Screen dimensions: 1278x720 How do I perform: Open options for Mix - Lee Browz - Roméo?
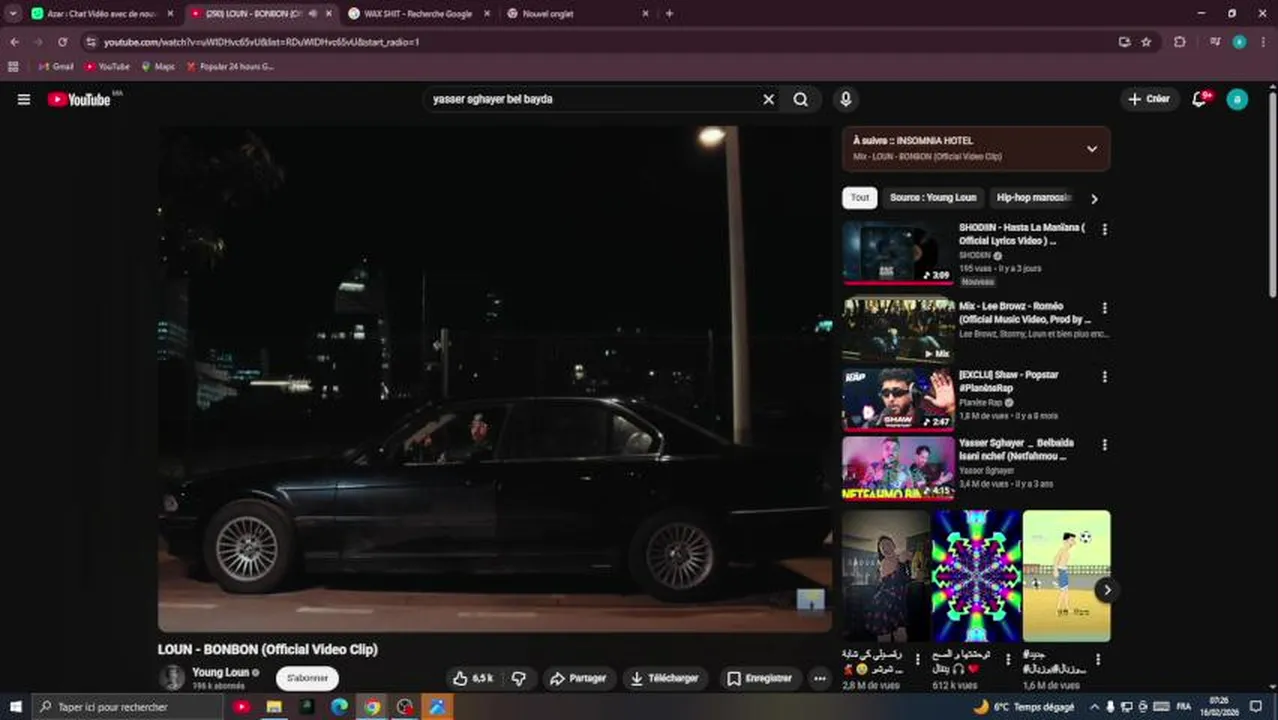click(1105, 308)
